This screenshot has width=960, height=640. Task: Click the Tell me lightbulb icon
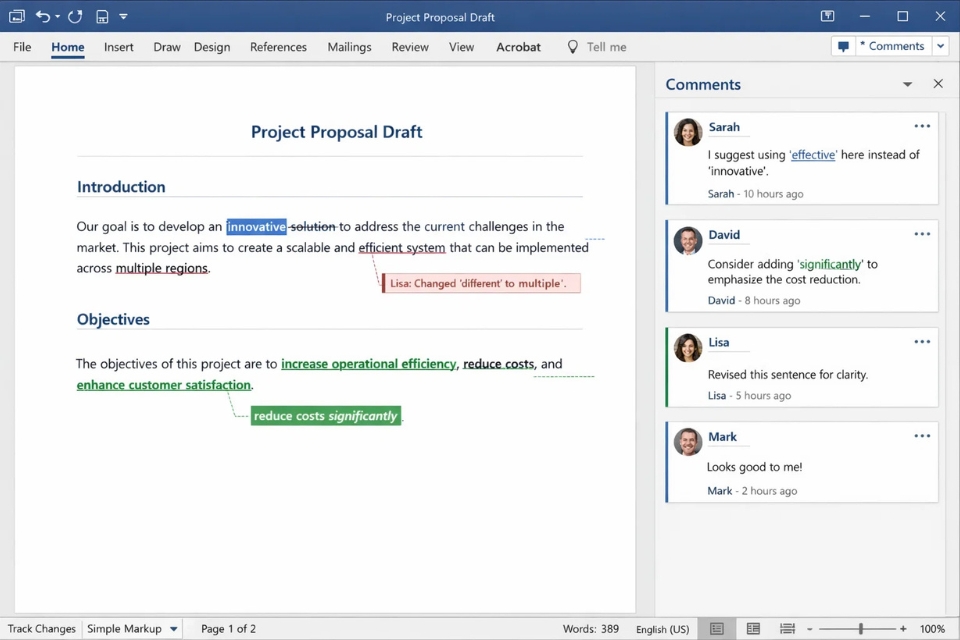coord(573,47)
